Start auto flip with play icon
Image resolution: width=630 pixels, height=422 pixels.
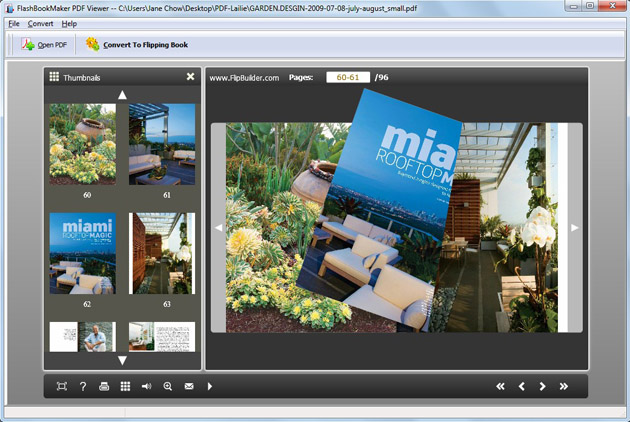pos(210,386)
